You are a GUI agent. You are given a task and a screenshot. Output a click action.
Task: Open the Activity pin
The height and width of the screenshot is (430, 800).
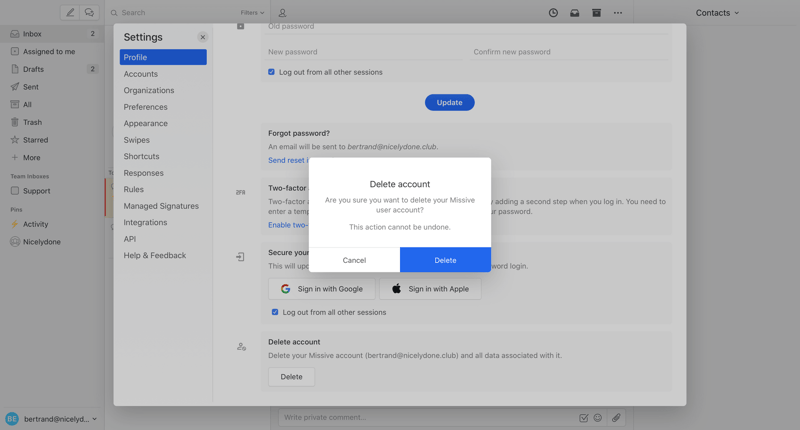coord(53,224)
